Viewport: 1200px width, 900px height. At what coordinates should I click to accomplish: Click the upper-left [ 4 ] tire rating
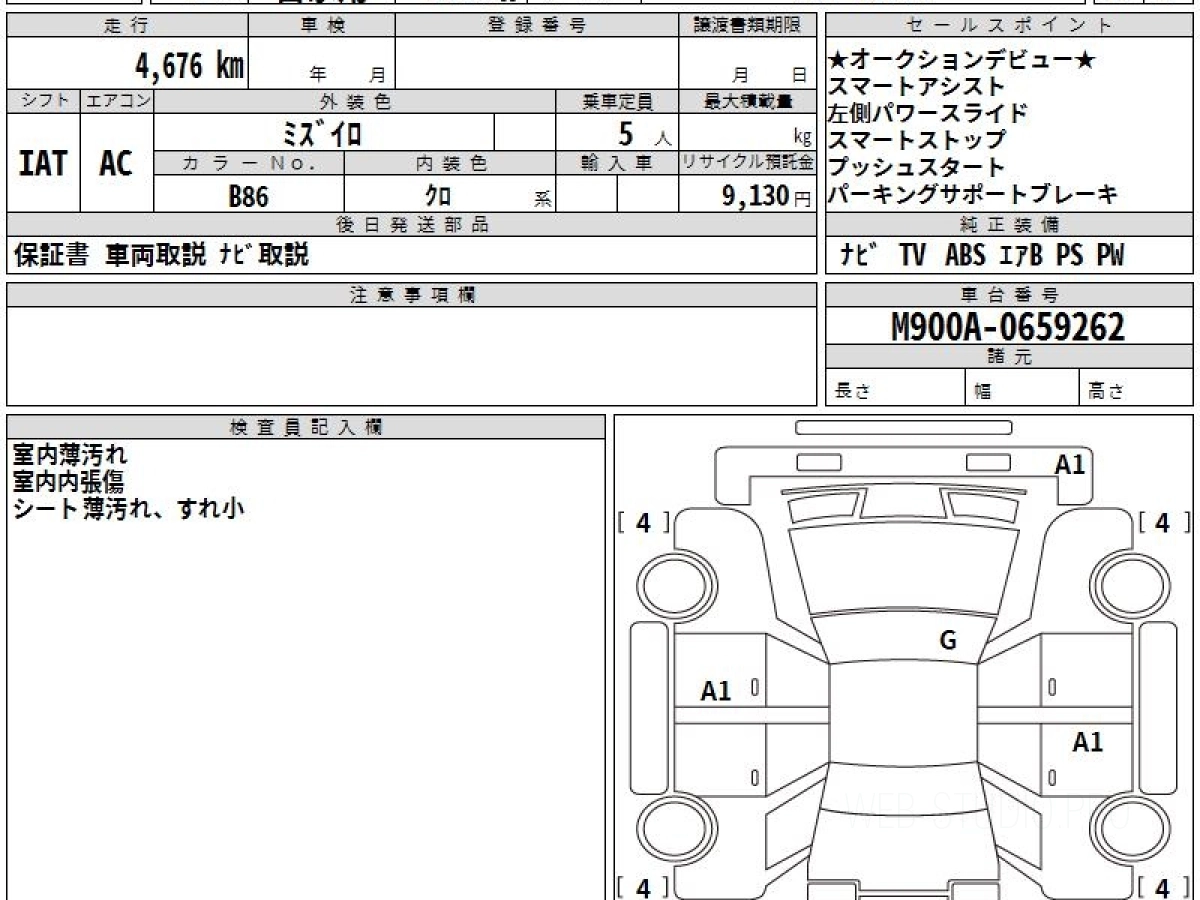[x=643, y=522]
